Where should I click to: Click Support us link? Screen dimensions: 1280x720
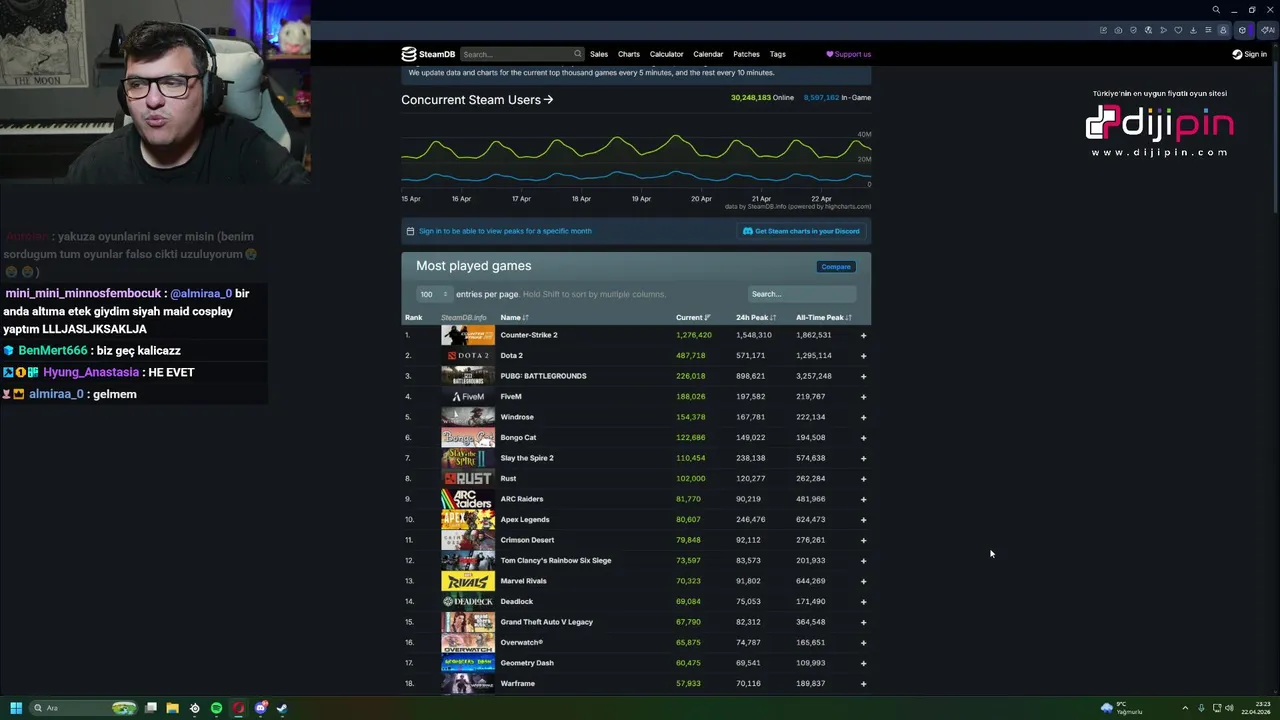pyautogui.click(x=848, y=54)
